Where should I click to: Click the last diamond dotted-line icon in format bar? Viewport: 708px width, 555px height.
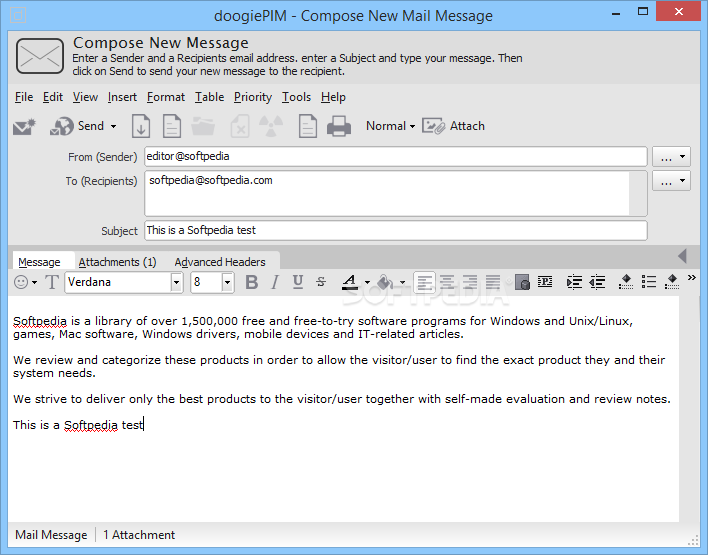tap(672, 282)
